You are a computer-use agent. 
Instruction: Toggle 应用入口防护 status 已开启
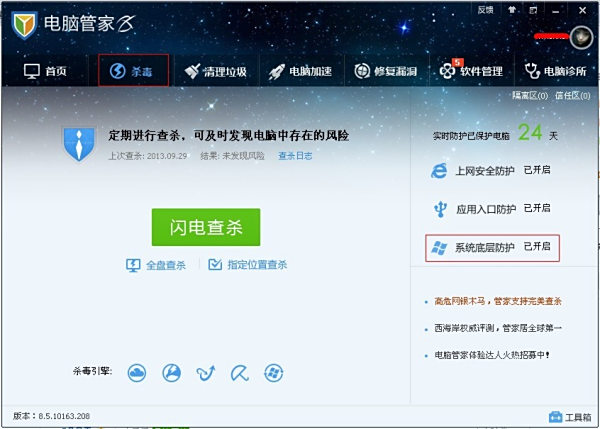click(x=537, y=209)
